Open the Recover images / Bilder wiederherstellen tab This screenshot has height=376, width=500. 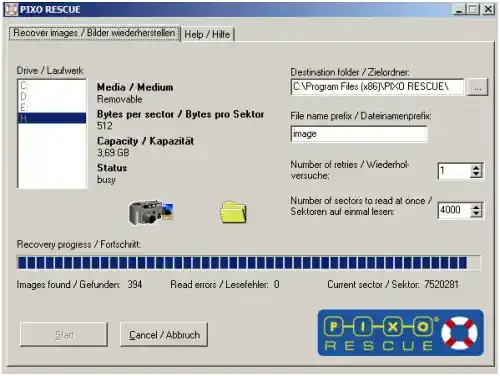pos(94,33)
